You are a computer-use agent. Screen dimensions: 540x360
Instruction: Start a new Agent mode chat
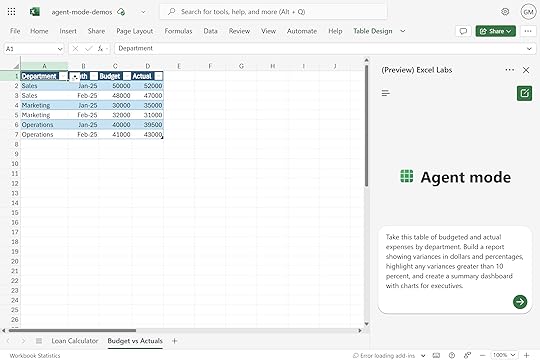click(x=525, y=93)
